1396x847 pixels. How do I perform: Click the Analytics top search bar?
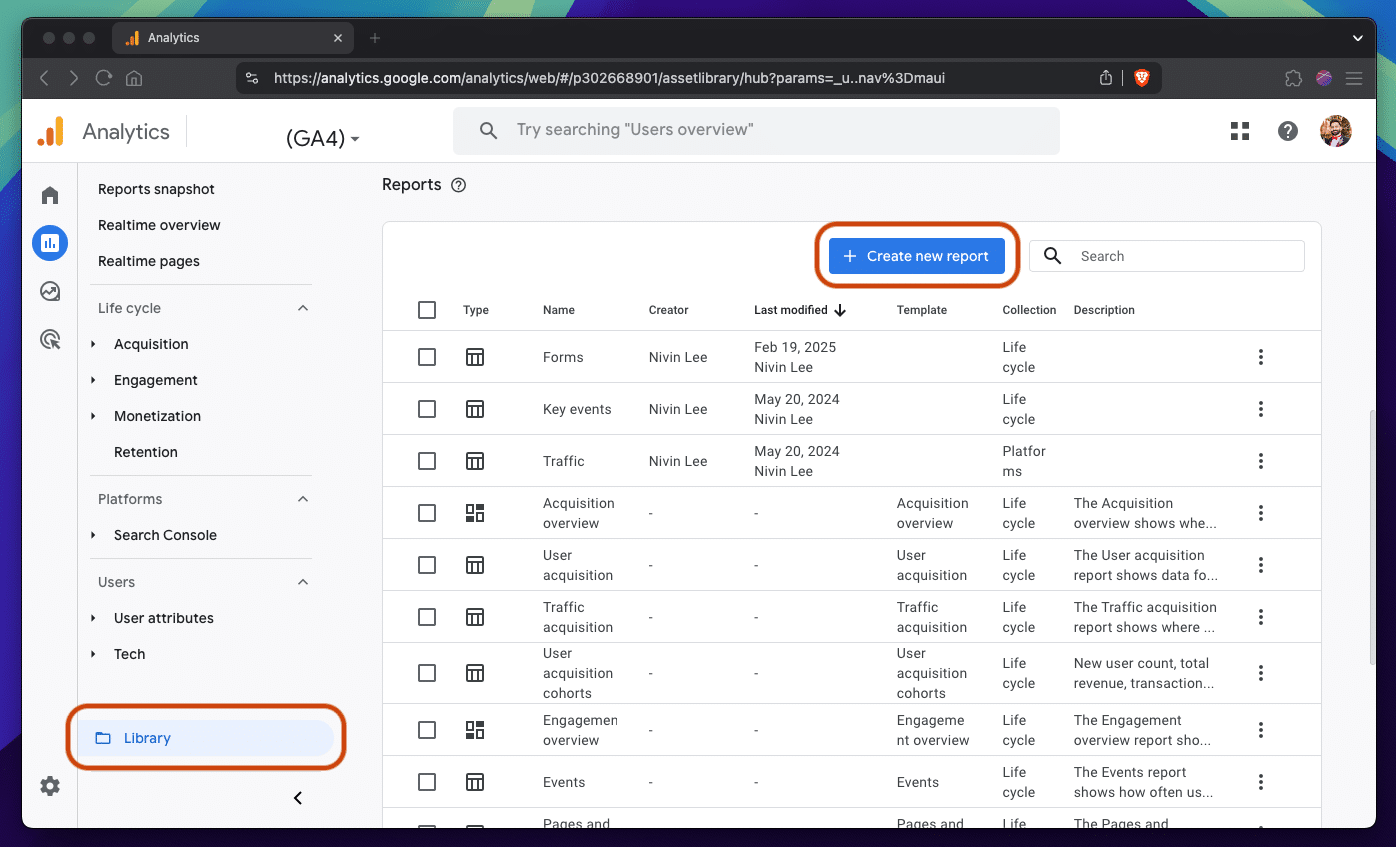[x=756, y=131]
